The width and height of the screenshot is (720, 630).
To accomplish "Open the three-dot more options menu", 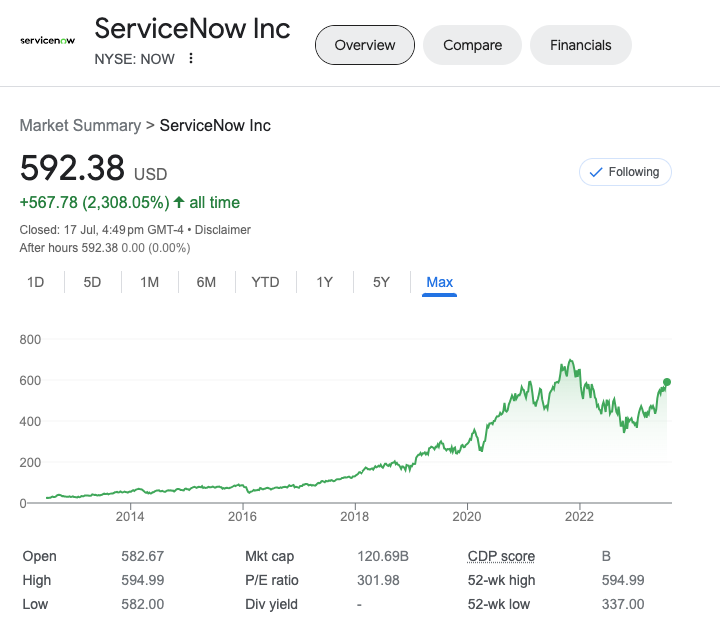I will pyautogui.click(x=191, y=58).
